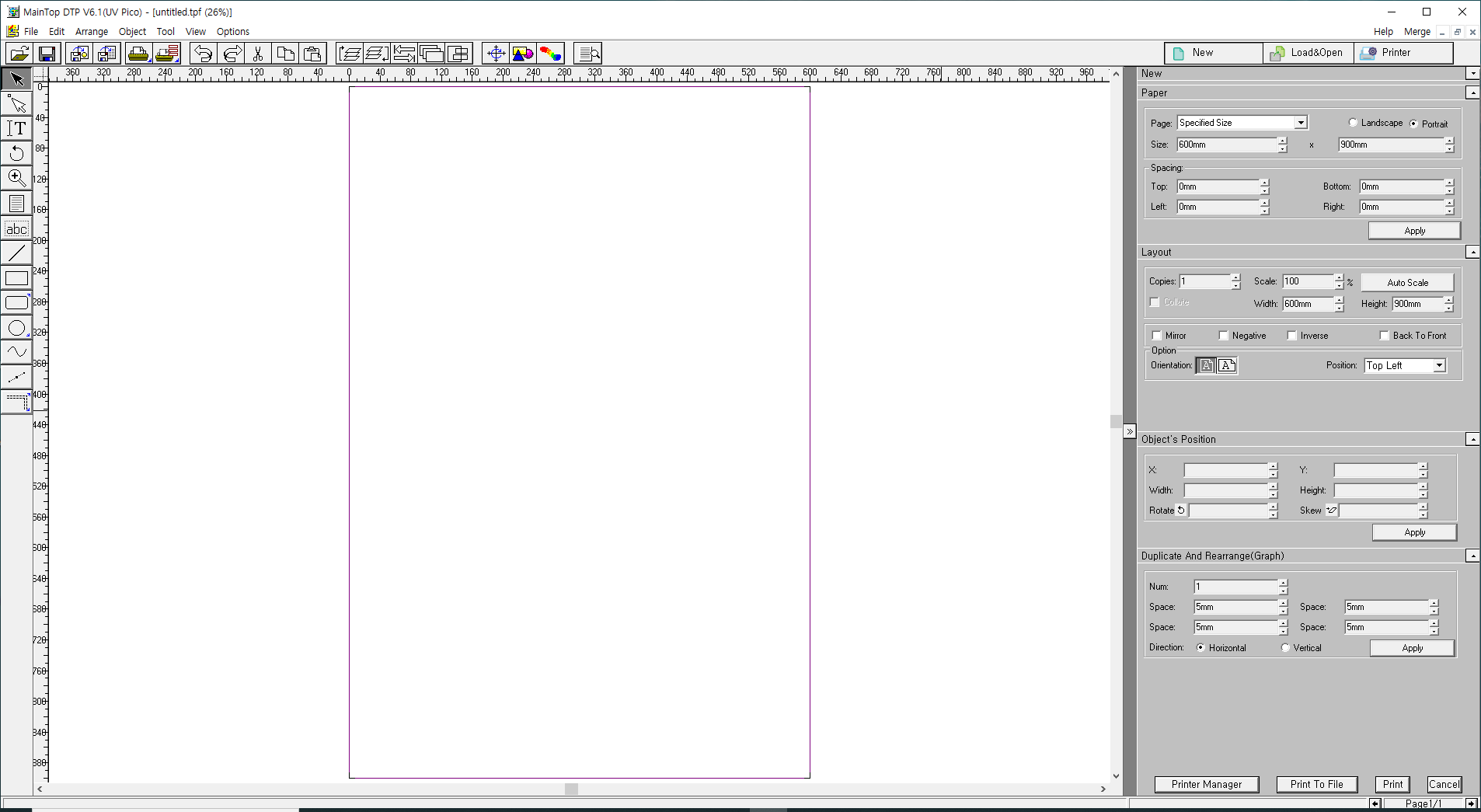Click the Undo arrow icon
The height and width of the screenshot is (812, 1481).
click(204, 54)
